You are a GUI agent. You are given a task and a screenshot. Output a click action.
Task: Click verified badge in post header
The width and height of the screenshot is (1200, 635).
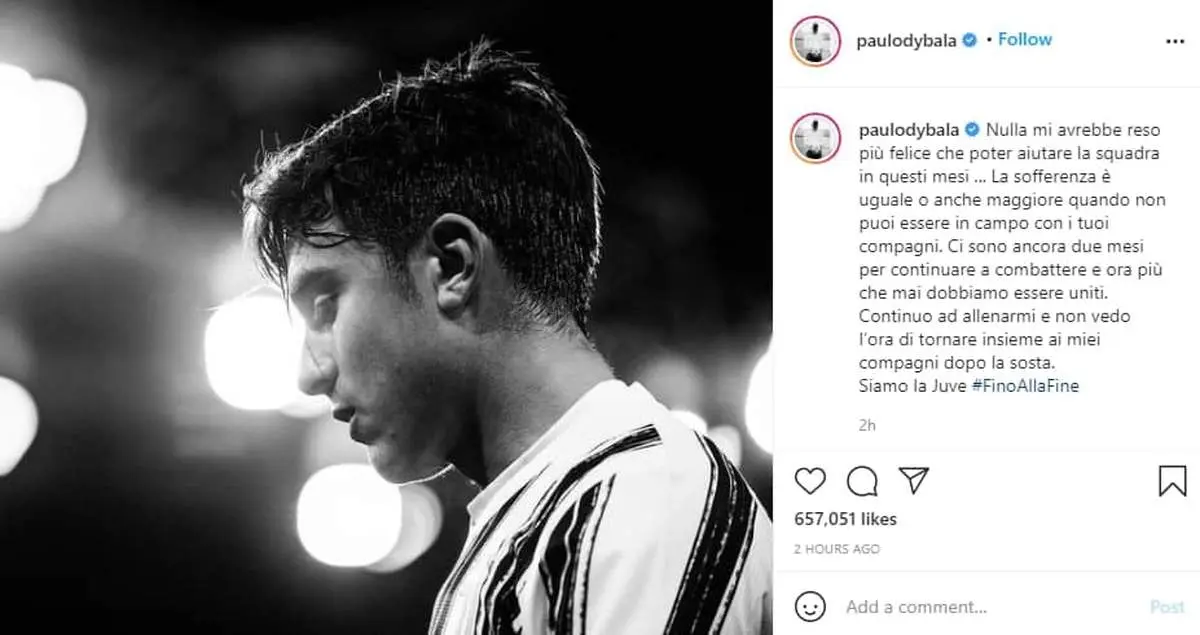(968, 40)
